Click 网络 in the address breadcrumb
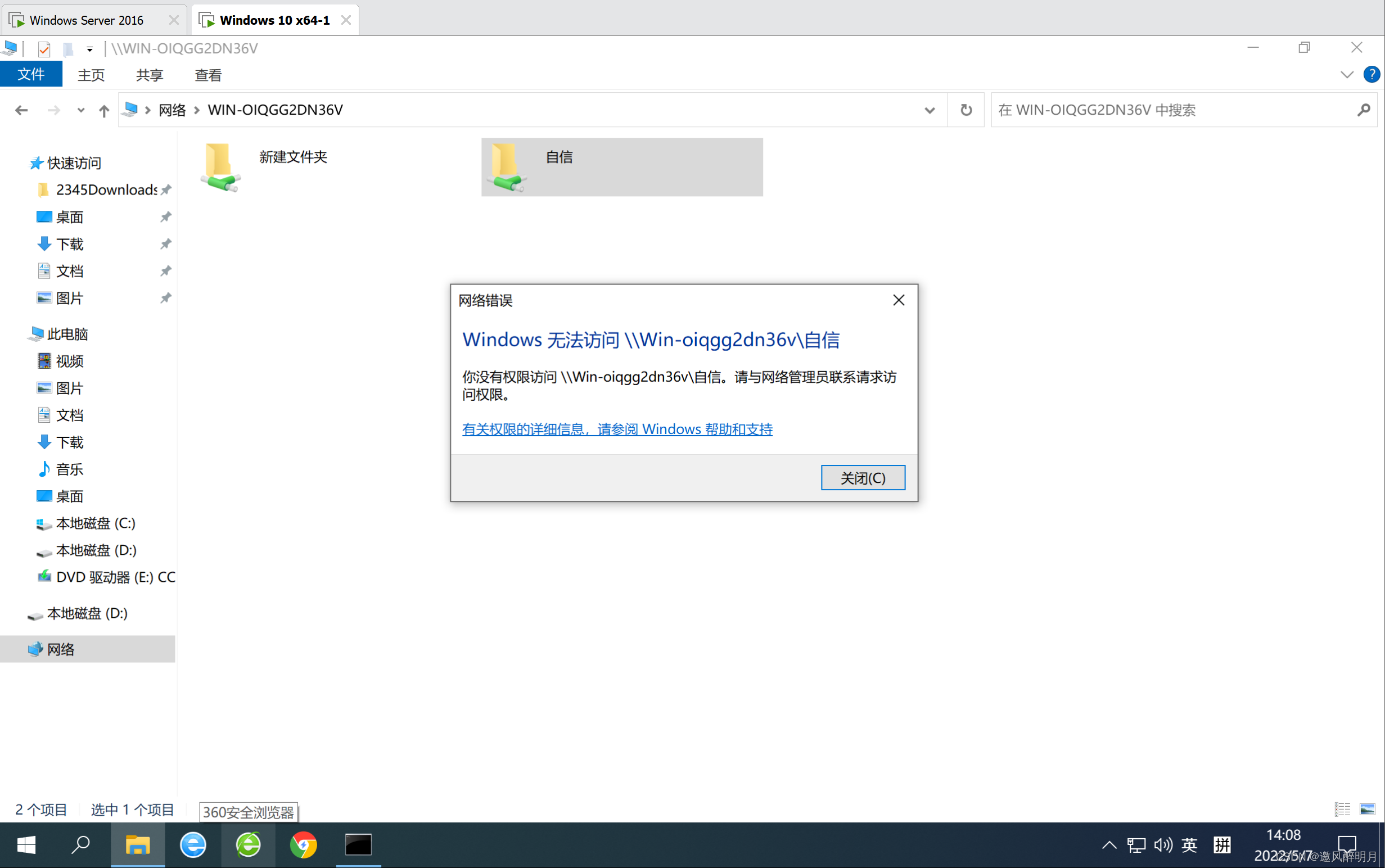The image size is (1385, 868). [x=172, y=110]
